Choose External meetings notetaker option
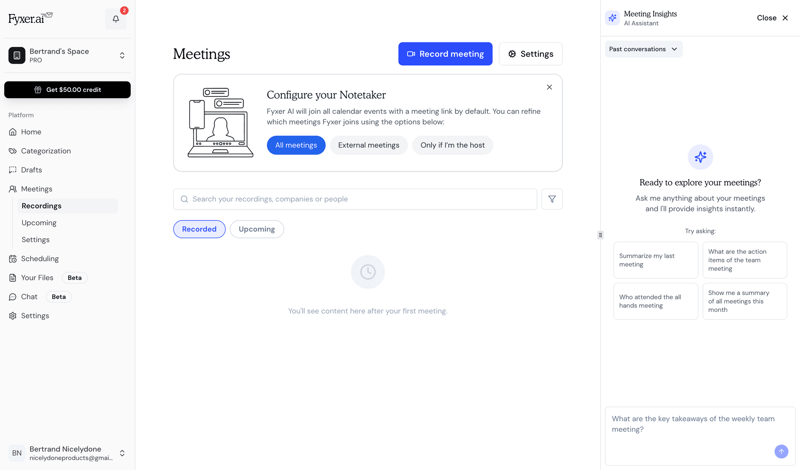The height and width of the screenshot is (470, 800). coord(368,145)
